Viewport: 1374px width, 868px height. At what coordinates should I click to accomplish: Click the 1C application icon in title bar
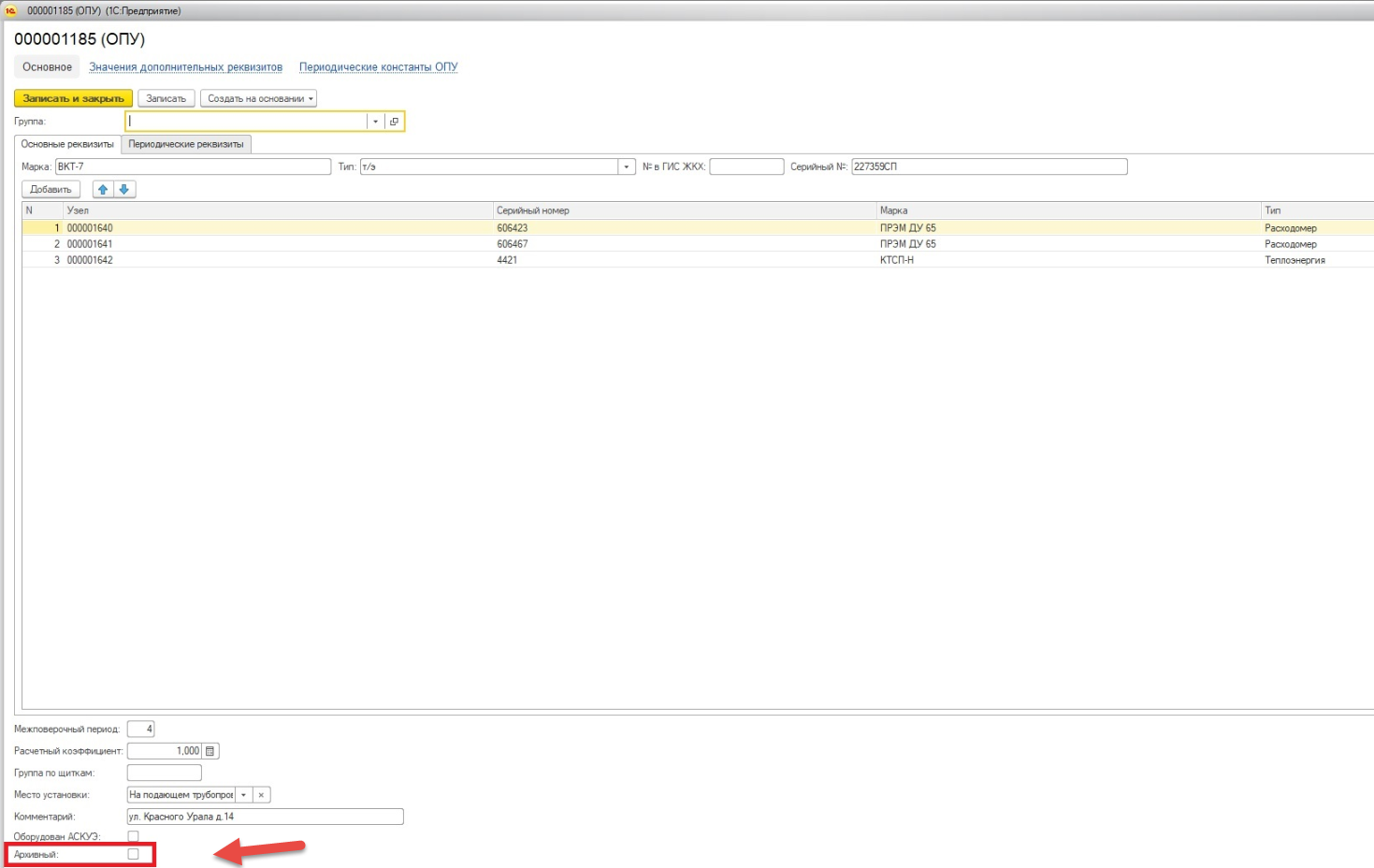tap(11, 10)
